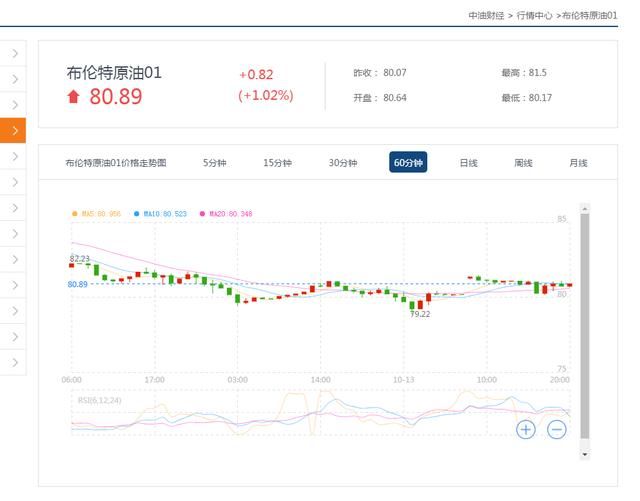
Task: Click the 17:00 time axis label
Action: pyautogui.click(x=154, y=380)
